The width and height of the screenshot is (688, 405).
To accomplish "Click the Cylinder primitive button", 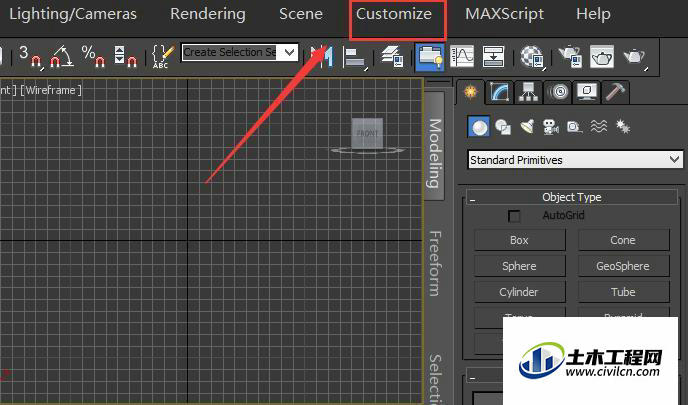I will pyautogui.click(x=520, y=292).
